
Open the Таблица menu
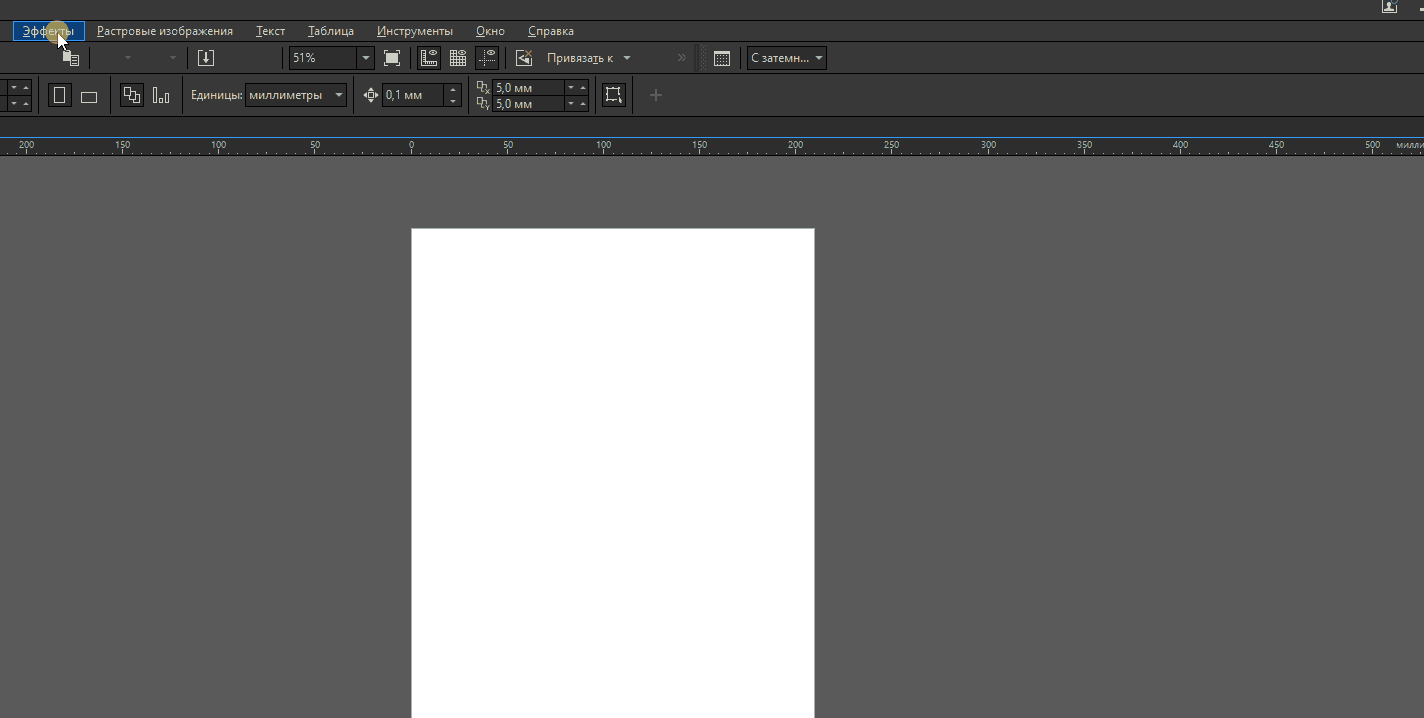pyautogui.click(x=331, y=31)
